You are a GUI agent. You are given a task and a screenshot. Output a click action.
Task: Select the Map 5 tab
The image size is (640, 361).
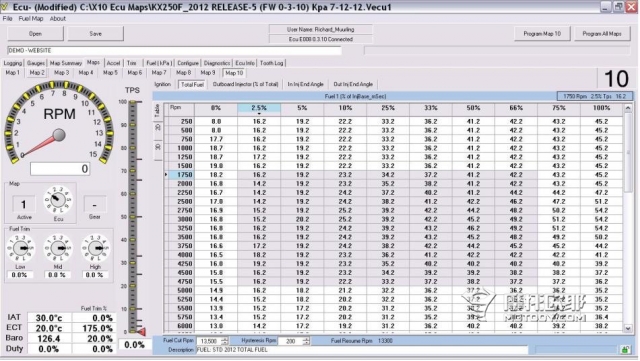[x=110, y=73]
